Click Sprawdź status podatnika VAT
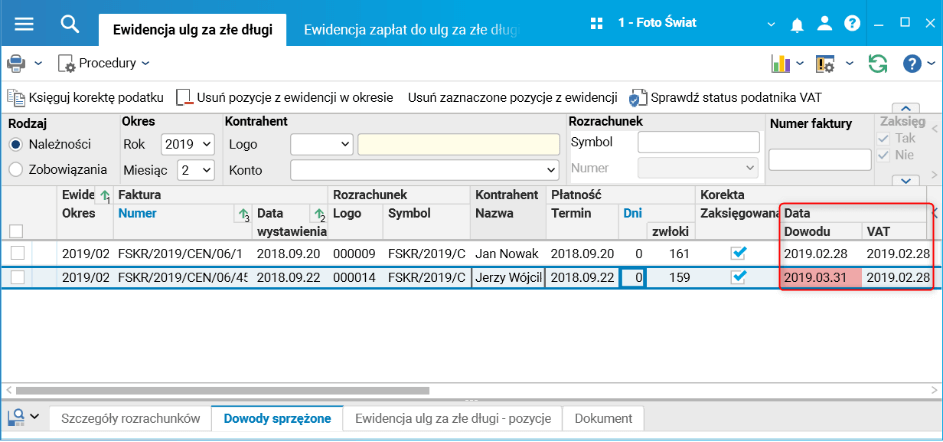The width and height of the screenshot is (943, 442). pyautogui.click(x=725, y=97)
